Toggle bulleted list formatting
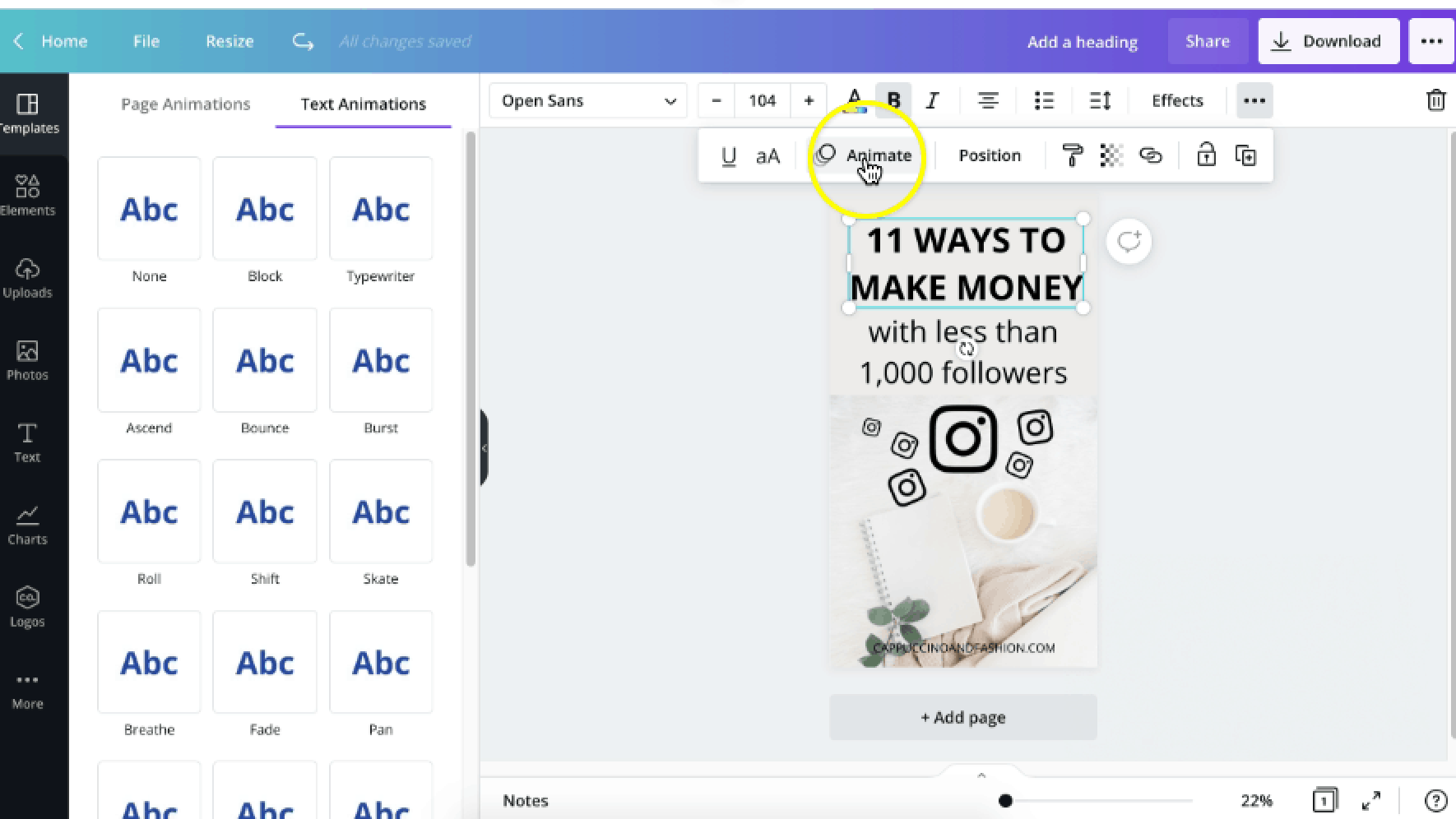This screenshot has width=1456, height=819. coord(1044,100)
